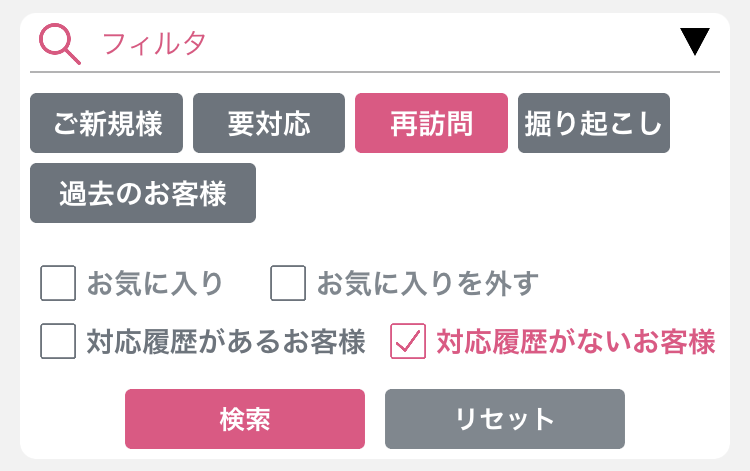Click the お気に入りを外す label text
The image size is (750, 471).
428,283
